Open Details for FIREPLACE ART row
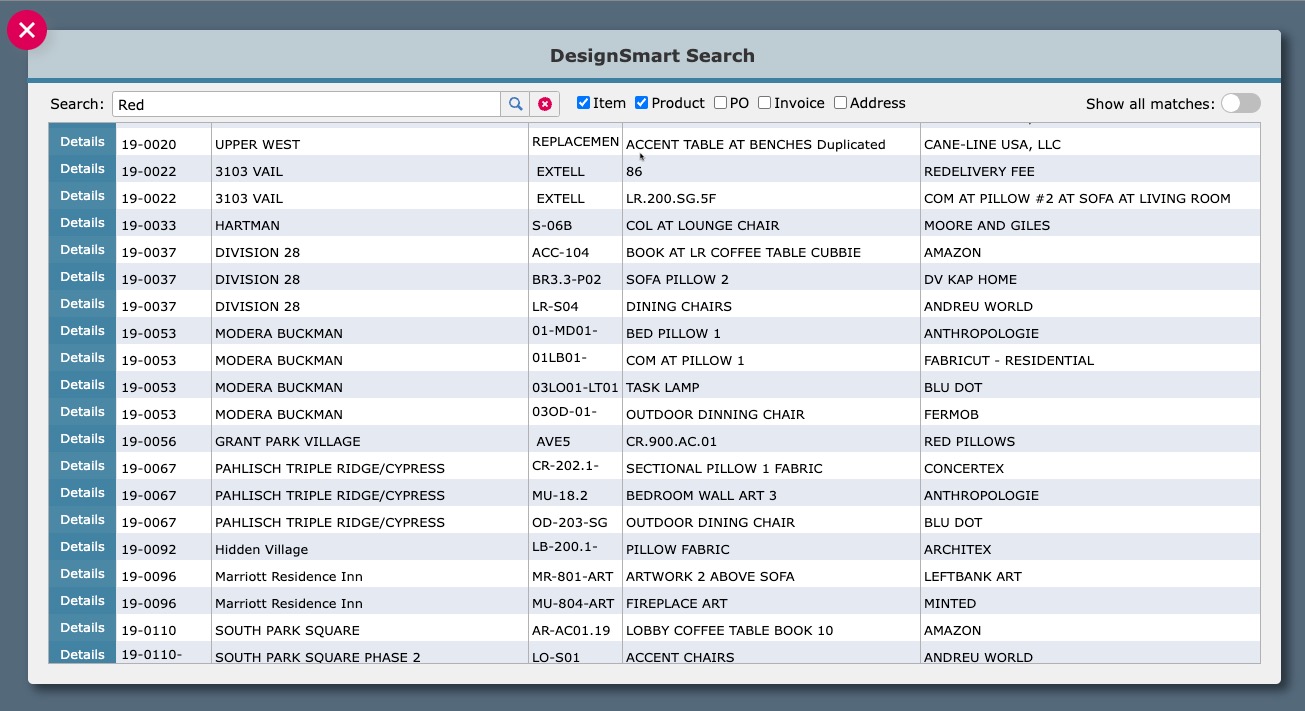 tap(82, 601)
